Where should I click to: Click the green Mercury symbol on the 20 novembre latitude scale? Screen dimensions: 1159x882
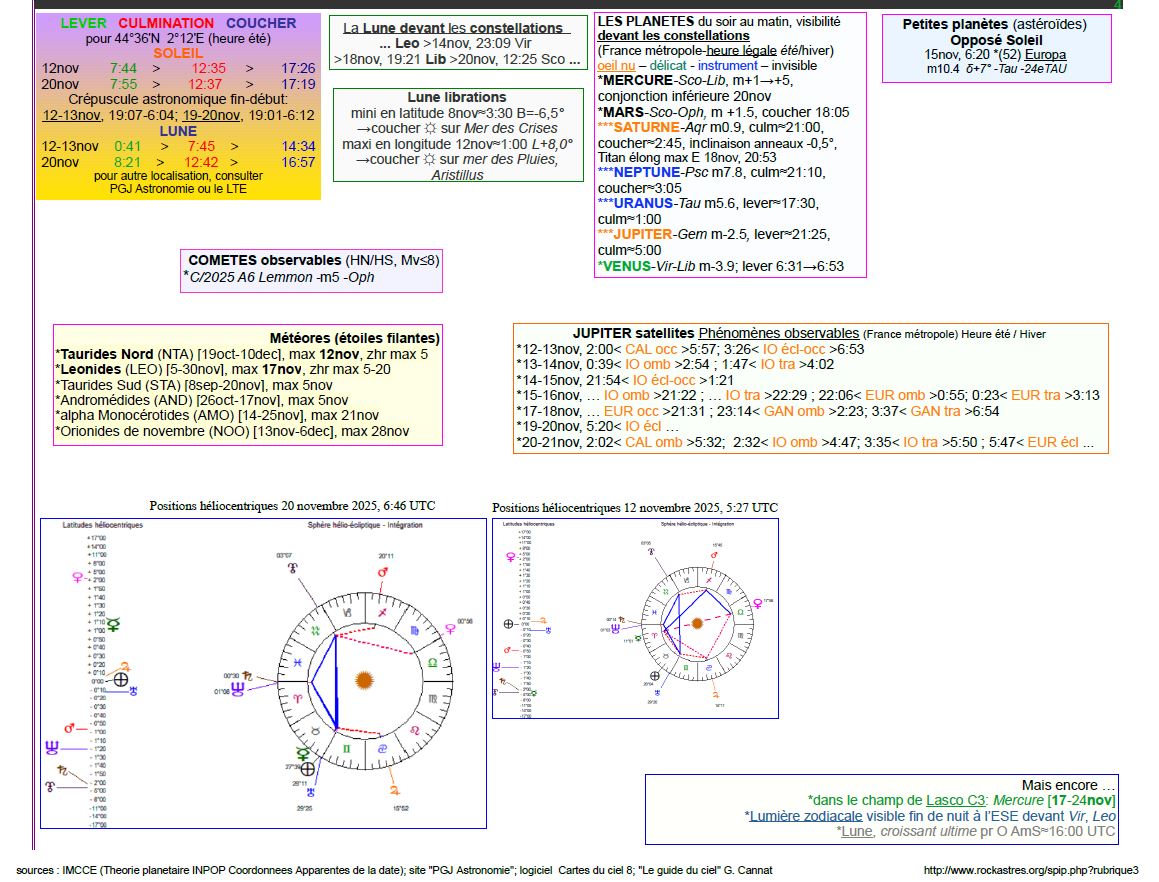tap(114, 624)
